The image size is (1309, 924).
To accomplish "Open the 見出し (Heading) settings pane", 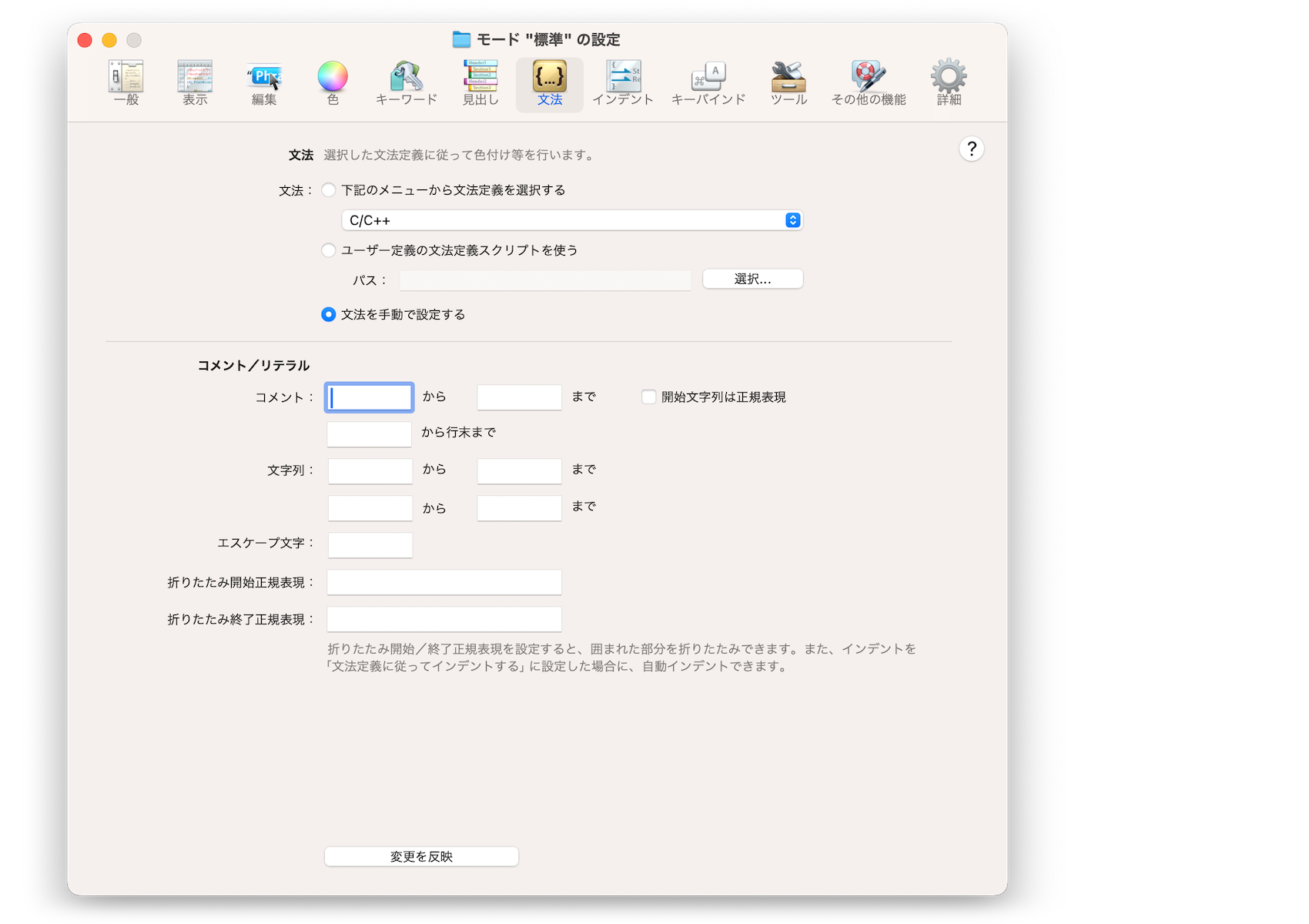I will [480, 83].
